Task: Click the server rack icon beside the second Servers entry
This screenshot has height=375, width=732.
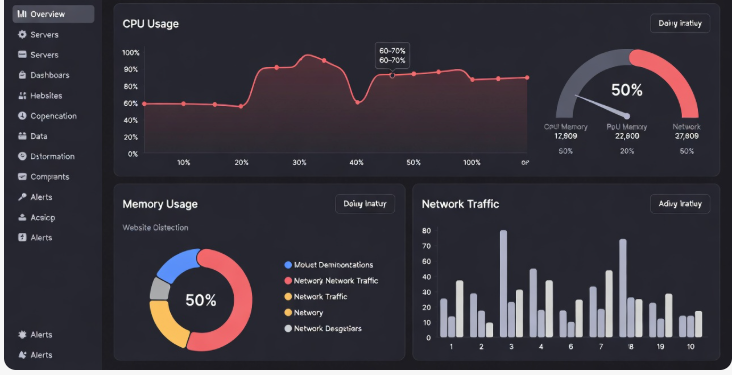Action: [22, 55]
